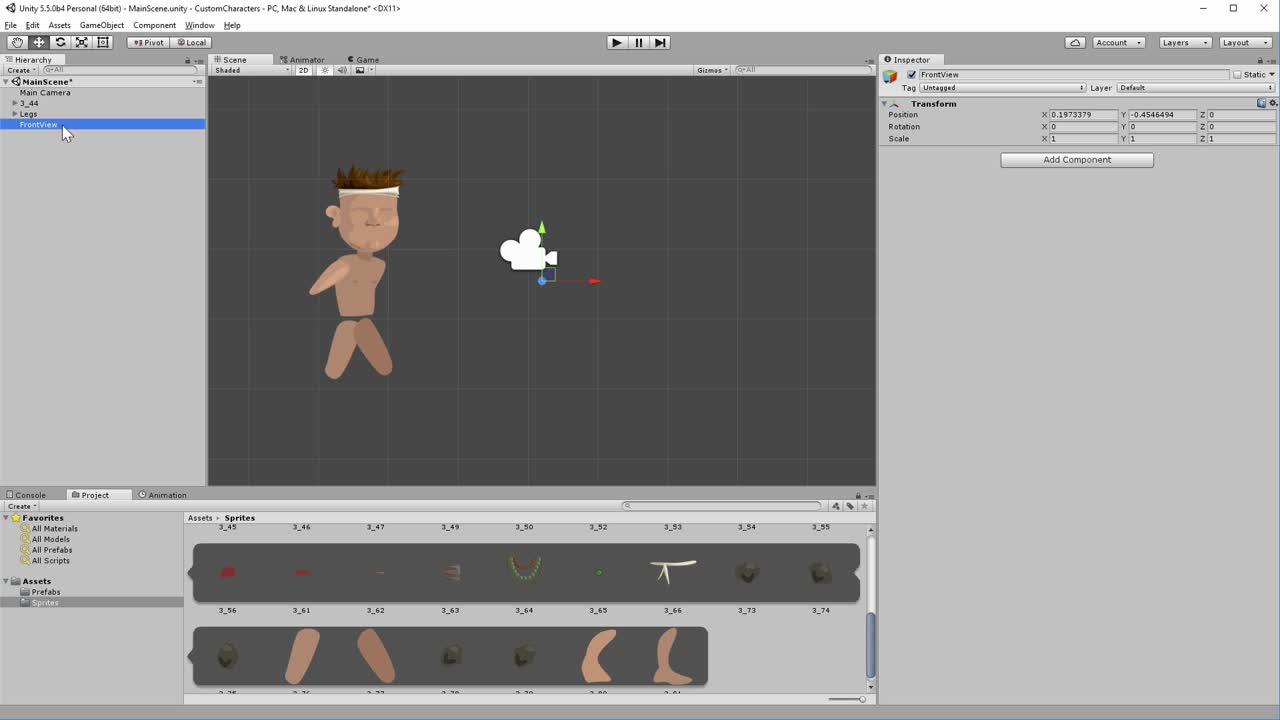
Task: Select the Hand tool in toolbar
Action: (x=17, y=42)
